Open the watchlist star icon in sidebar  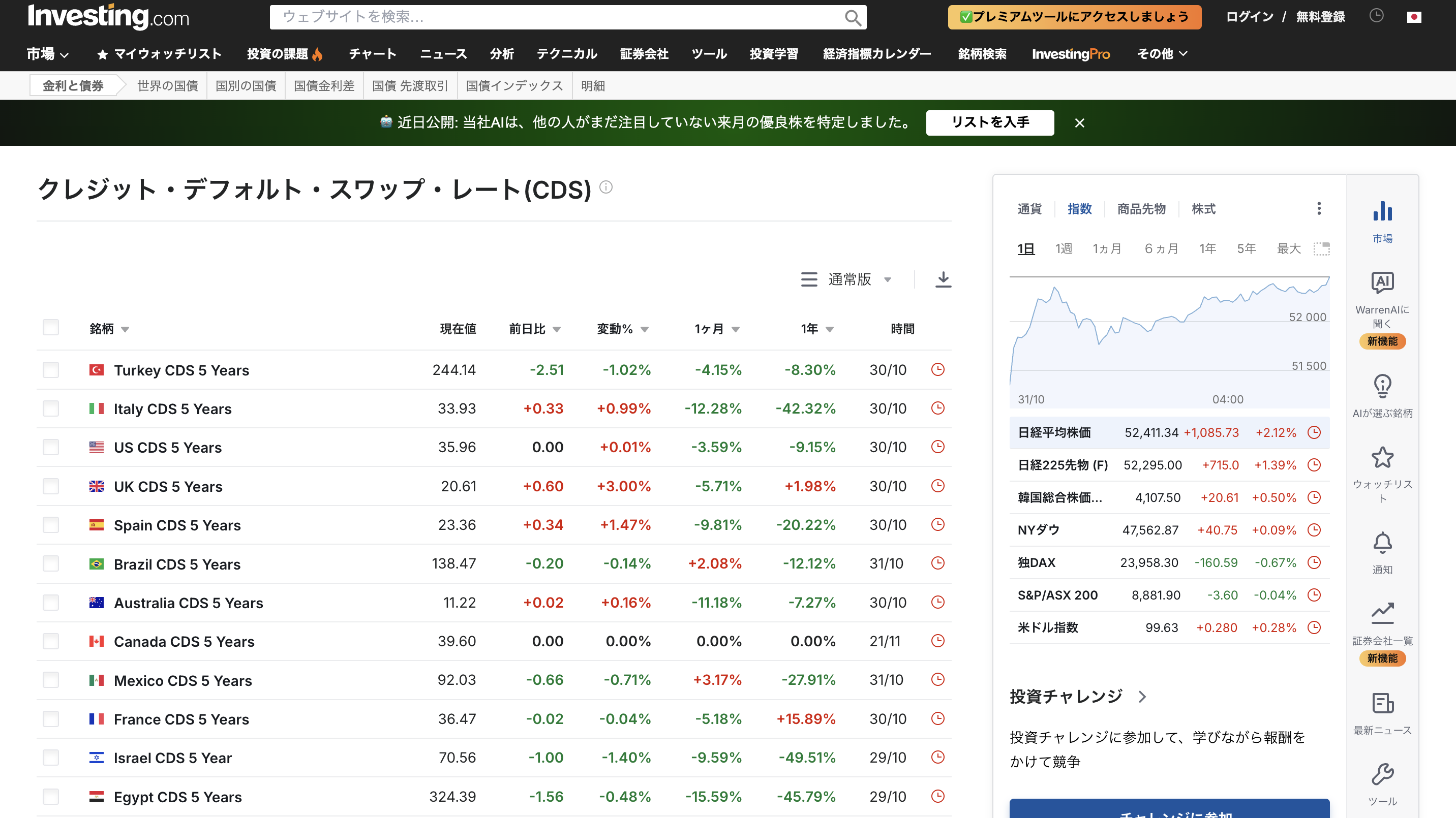1382,458
